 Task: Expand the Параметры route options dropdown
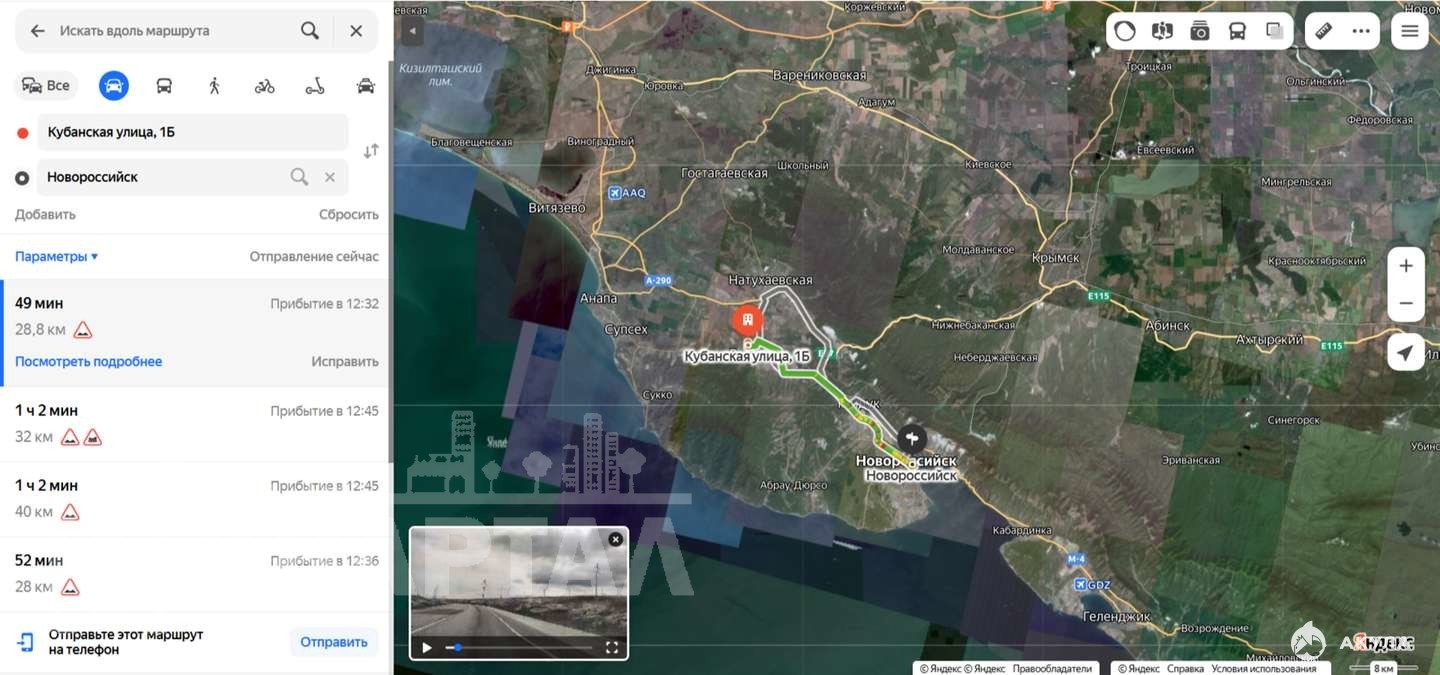(x=56, y=257)
